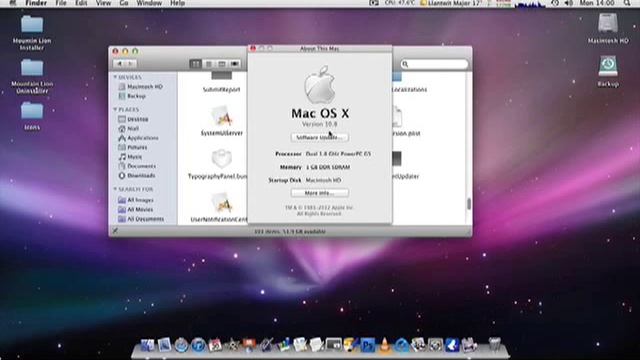Switch Finder to Cover Flow view

[x=235, y=64]
